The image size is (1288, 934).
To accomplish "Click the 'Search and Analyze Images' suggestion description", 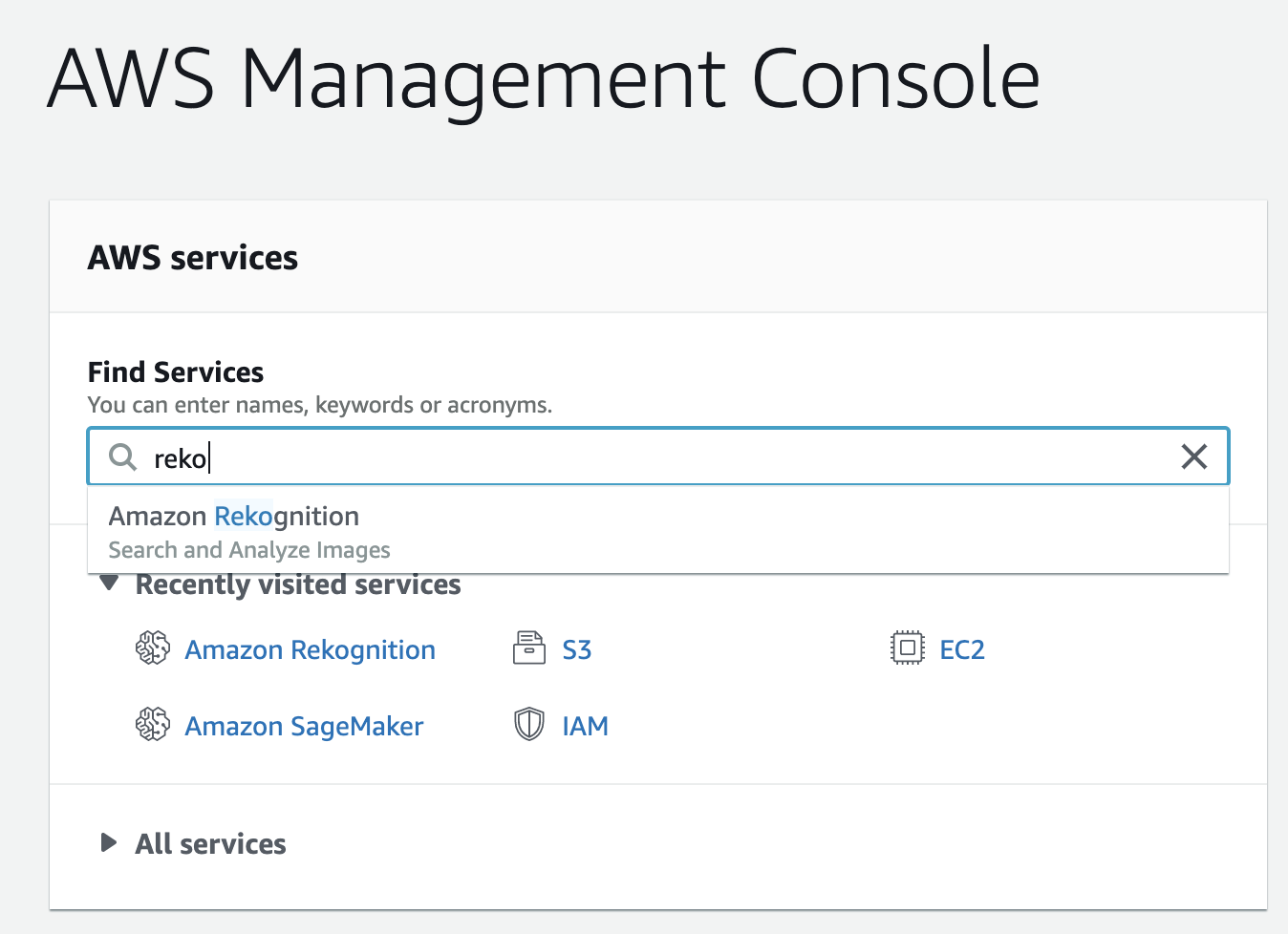I will coord(249,550).
